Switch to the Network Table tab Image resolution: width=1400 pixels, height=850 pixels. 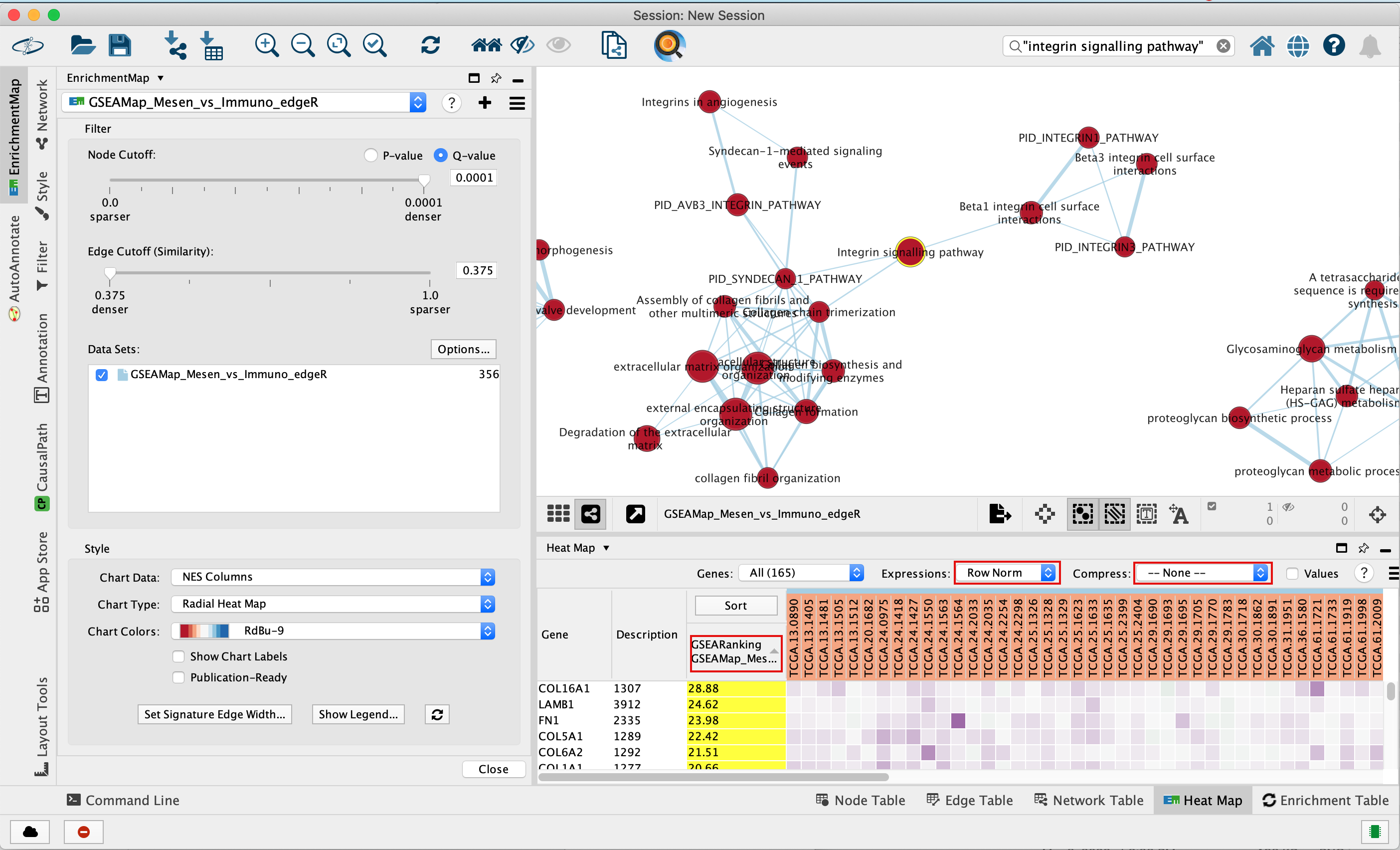point(1088,801)
